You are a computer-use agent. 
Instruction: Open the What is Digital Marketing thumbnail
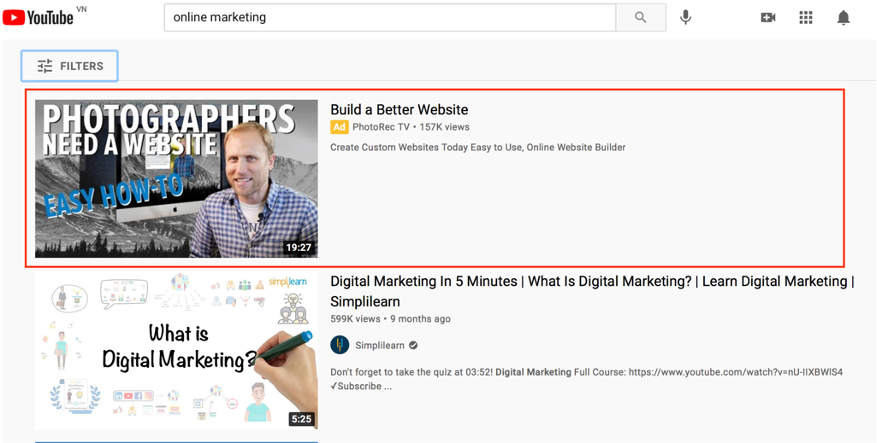177,350
